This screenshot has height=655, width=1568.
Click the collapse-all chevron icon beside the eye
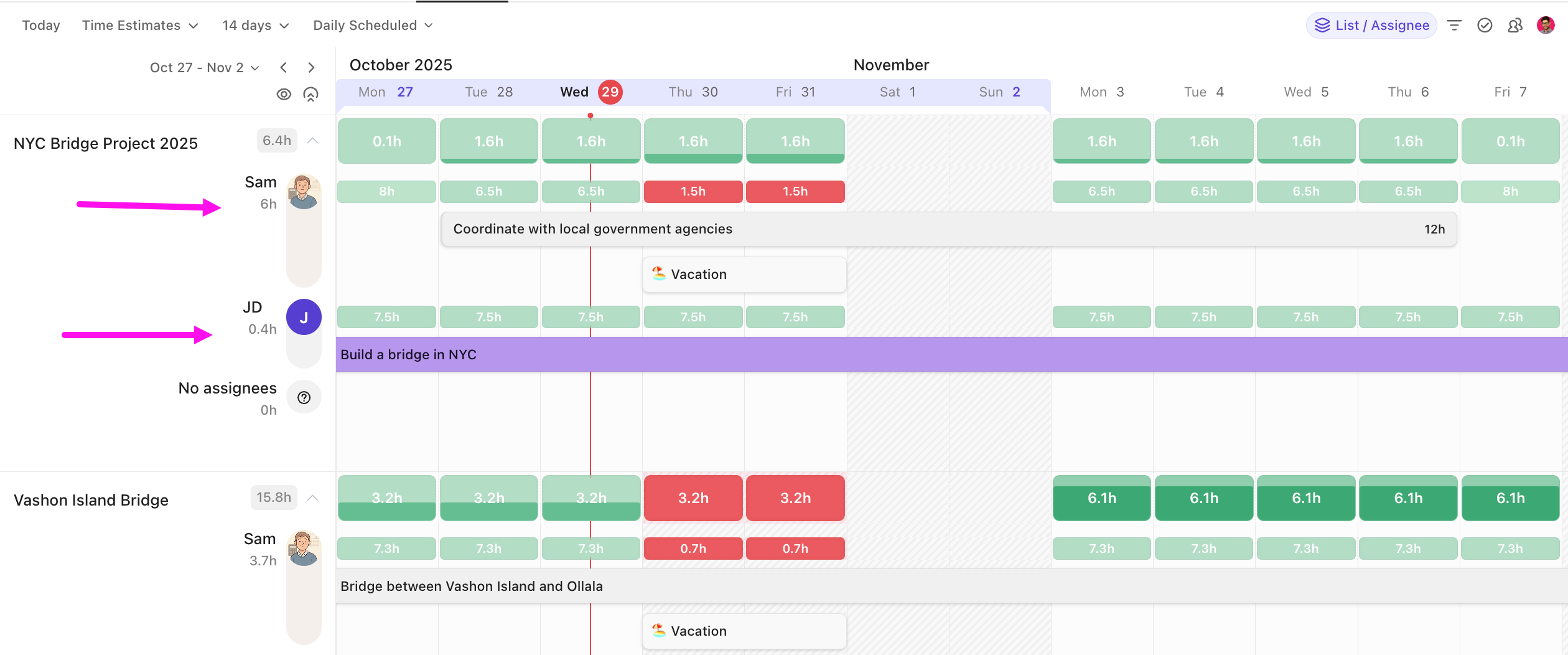pos(311,93)
